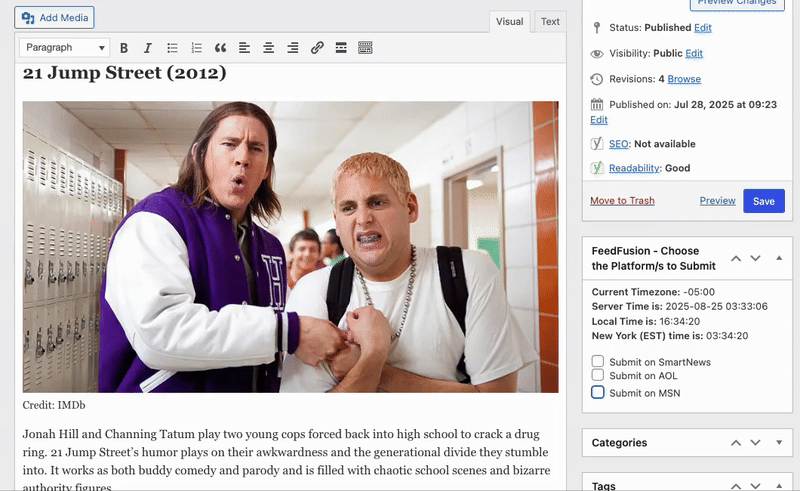Click the visibility eye icon
The image size is (800, 491).
click(597, 54)
